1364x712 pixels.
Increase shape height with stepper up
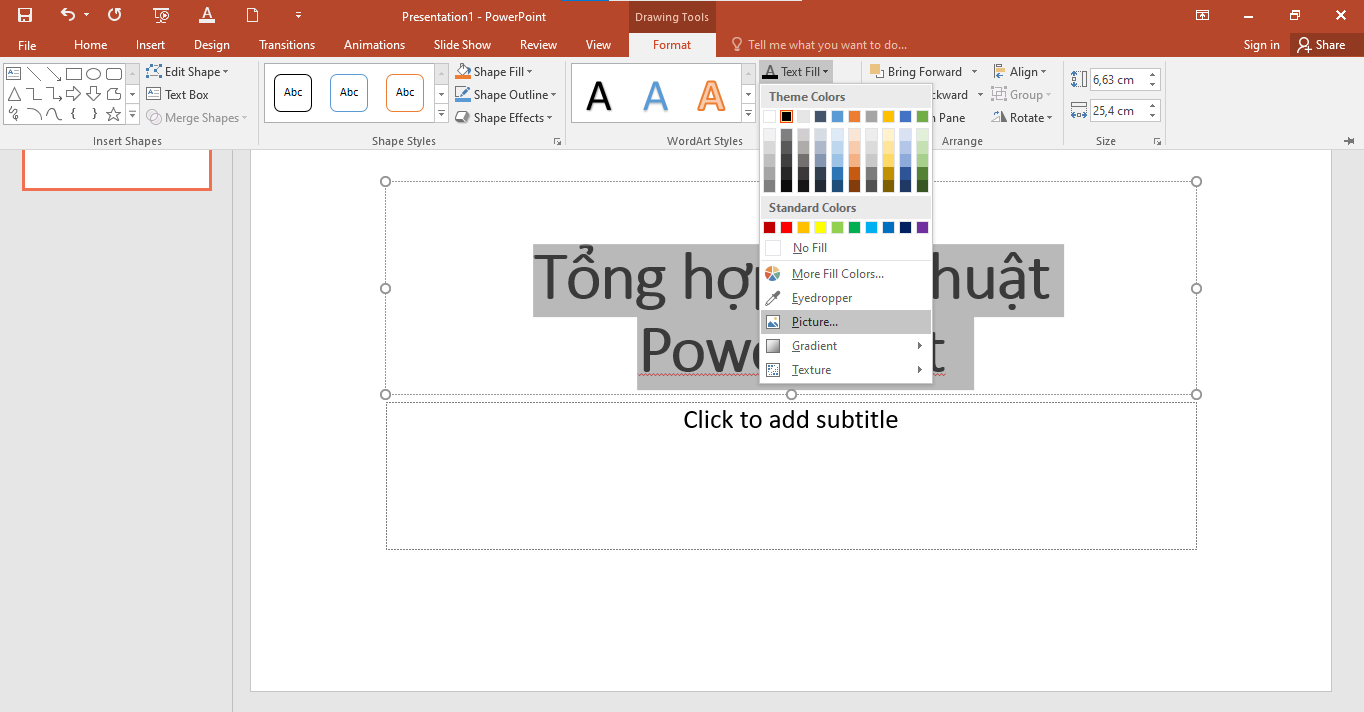point(1153,75)
